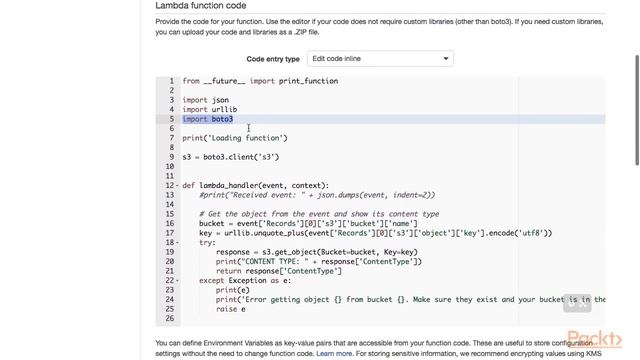
Task: Click line number 10 in gutter
Action: click(x=170, y=167)
